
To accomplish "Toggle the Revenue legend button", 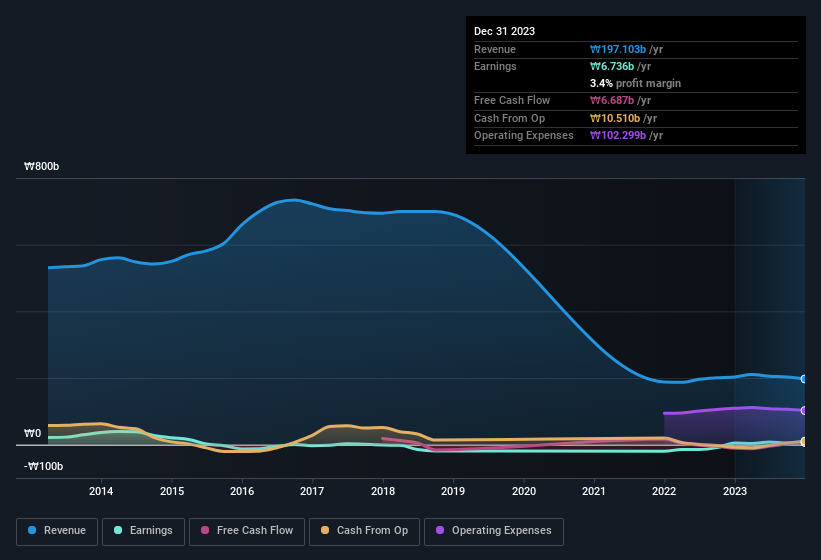I will click(57, 531).
